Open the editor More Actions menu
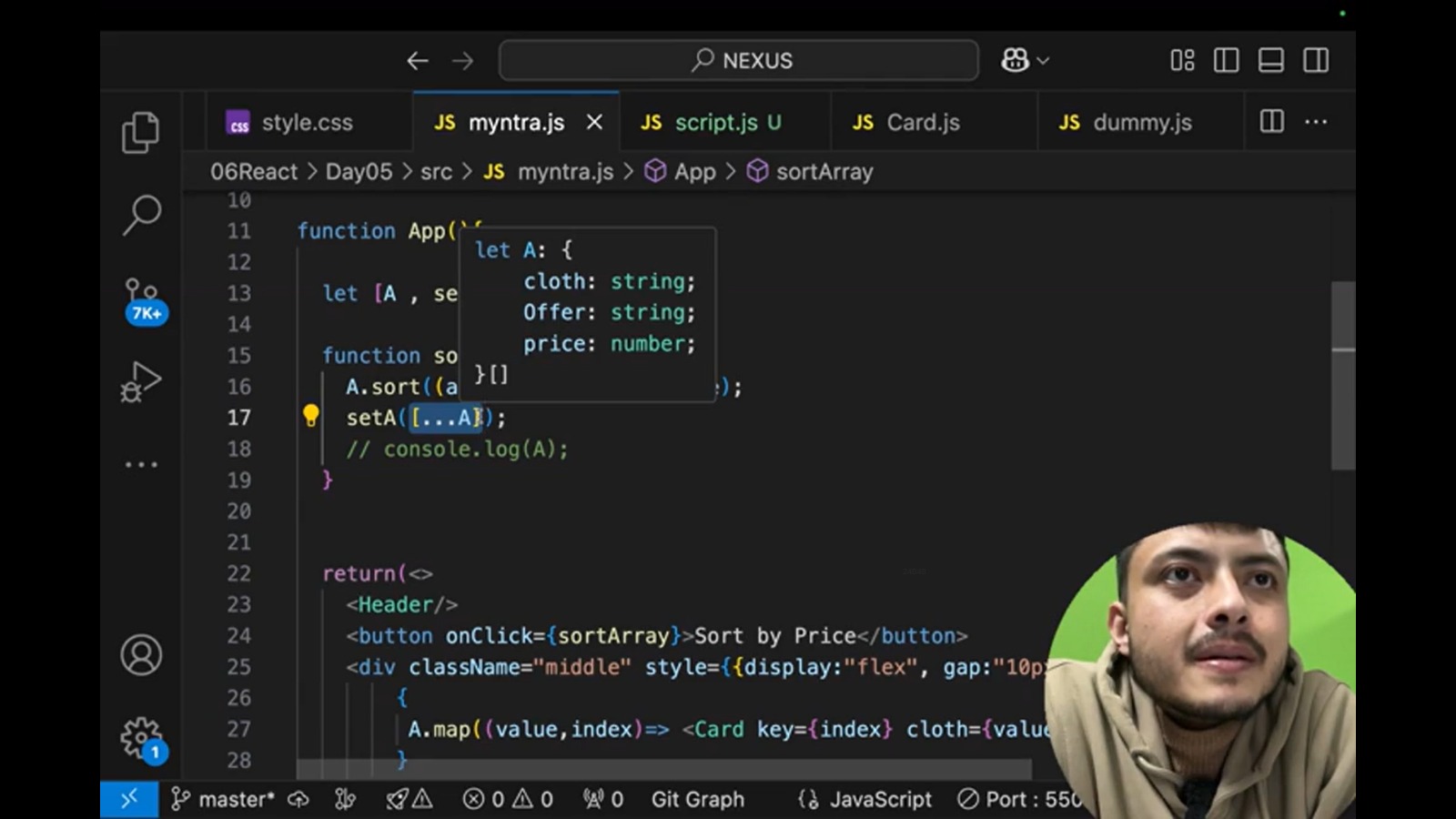1456x819 pixels. point(1316,122)
